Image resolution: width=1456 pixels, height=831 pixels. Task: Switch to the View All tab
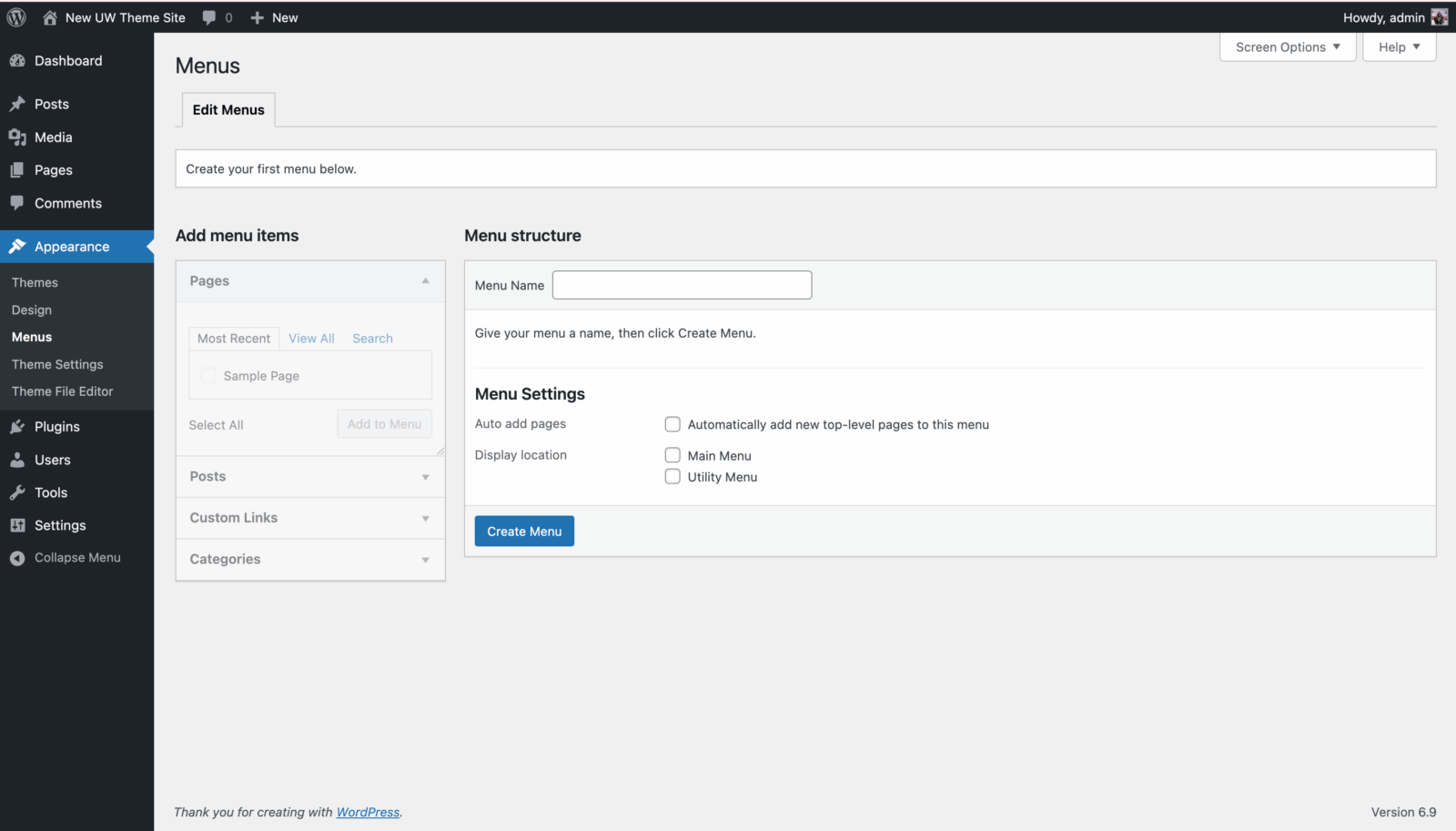(310, 338)
